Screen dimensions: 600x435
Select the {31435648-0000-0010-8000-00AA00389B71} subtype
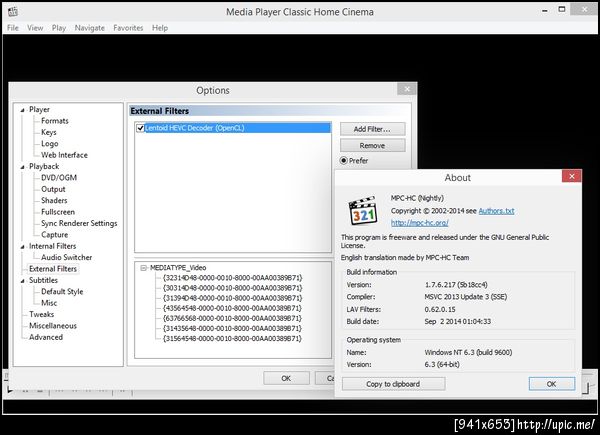232,329
